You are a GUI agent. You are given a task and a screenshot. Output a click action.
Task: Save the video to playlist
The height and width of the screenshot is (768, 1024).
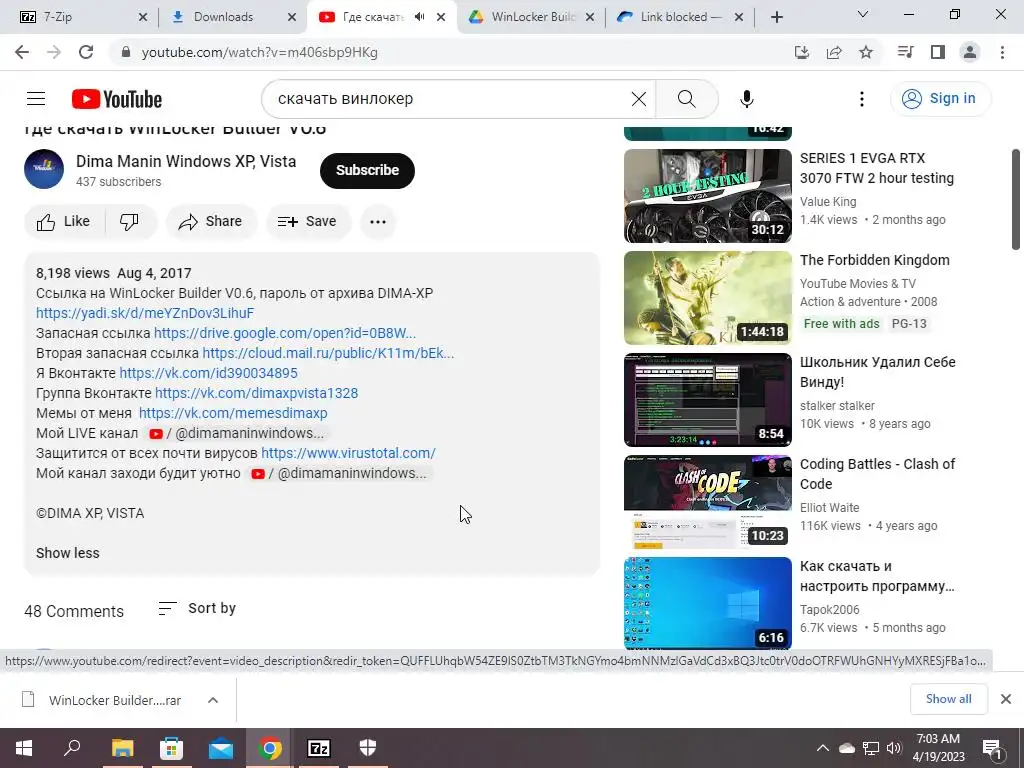point(307,221)
